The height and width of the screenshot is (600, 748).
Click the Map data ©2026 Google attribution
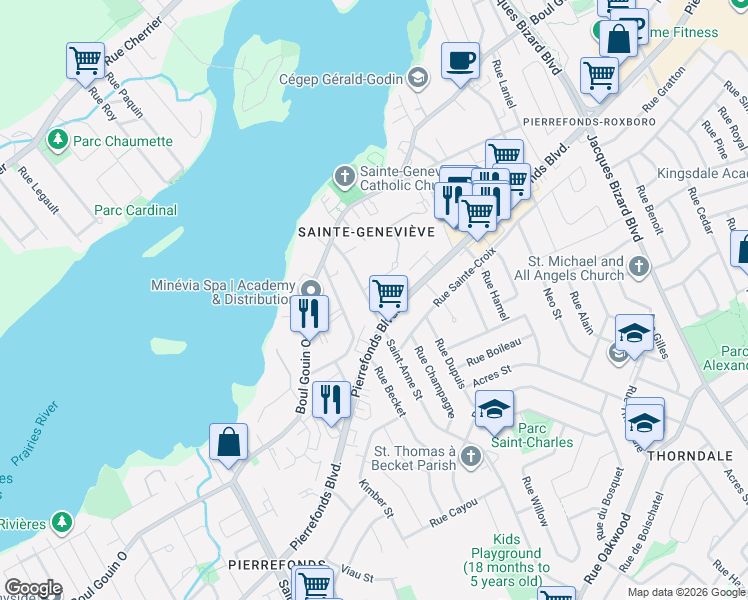(x=687, y=592)
